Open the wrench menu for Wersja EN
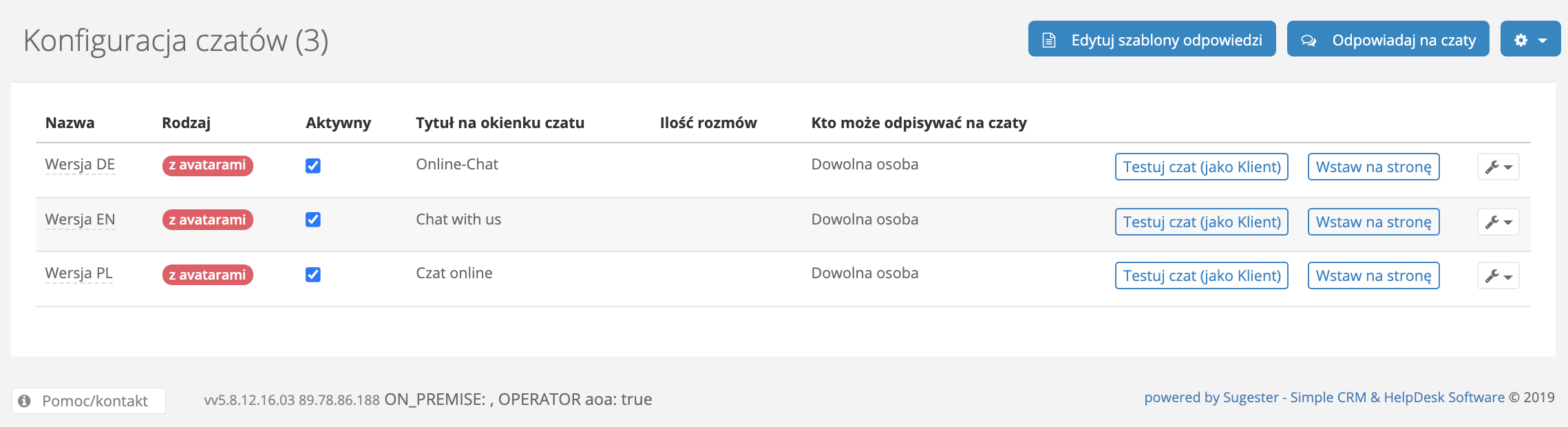The image size is (1568, 427). (x=1498, y=222)
